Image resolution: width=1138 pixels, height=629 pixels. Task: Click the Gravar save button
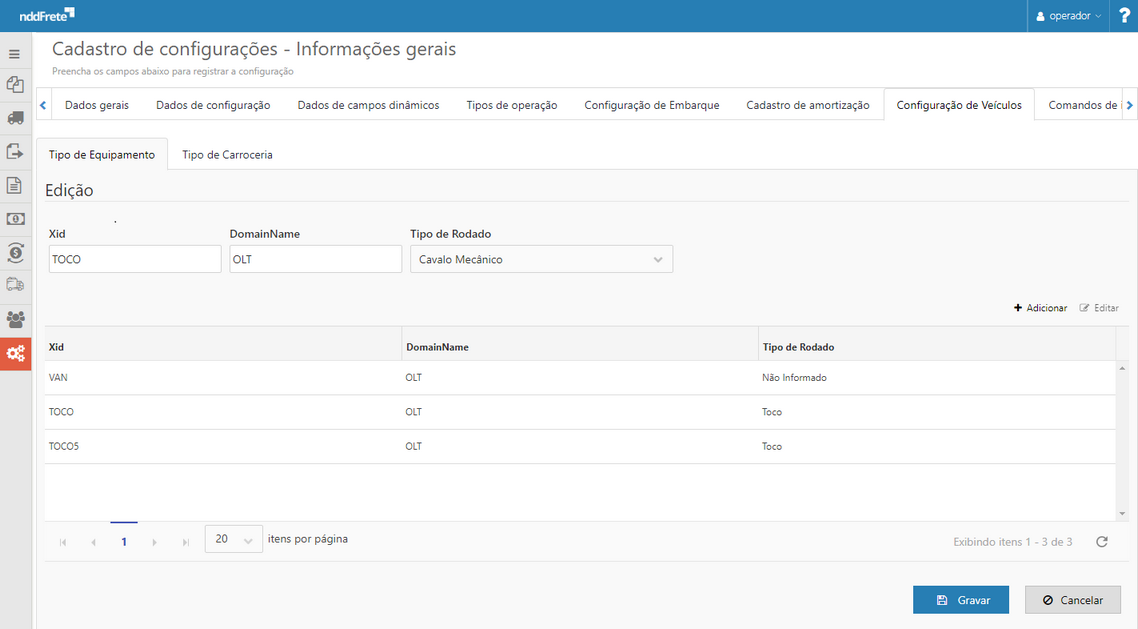[x=960, y=599]
